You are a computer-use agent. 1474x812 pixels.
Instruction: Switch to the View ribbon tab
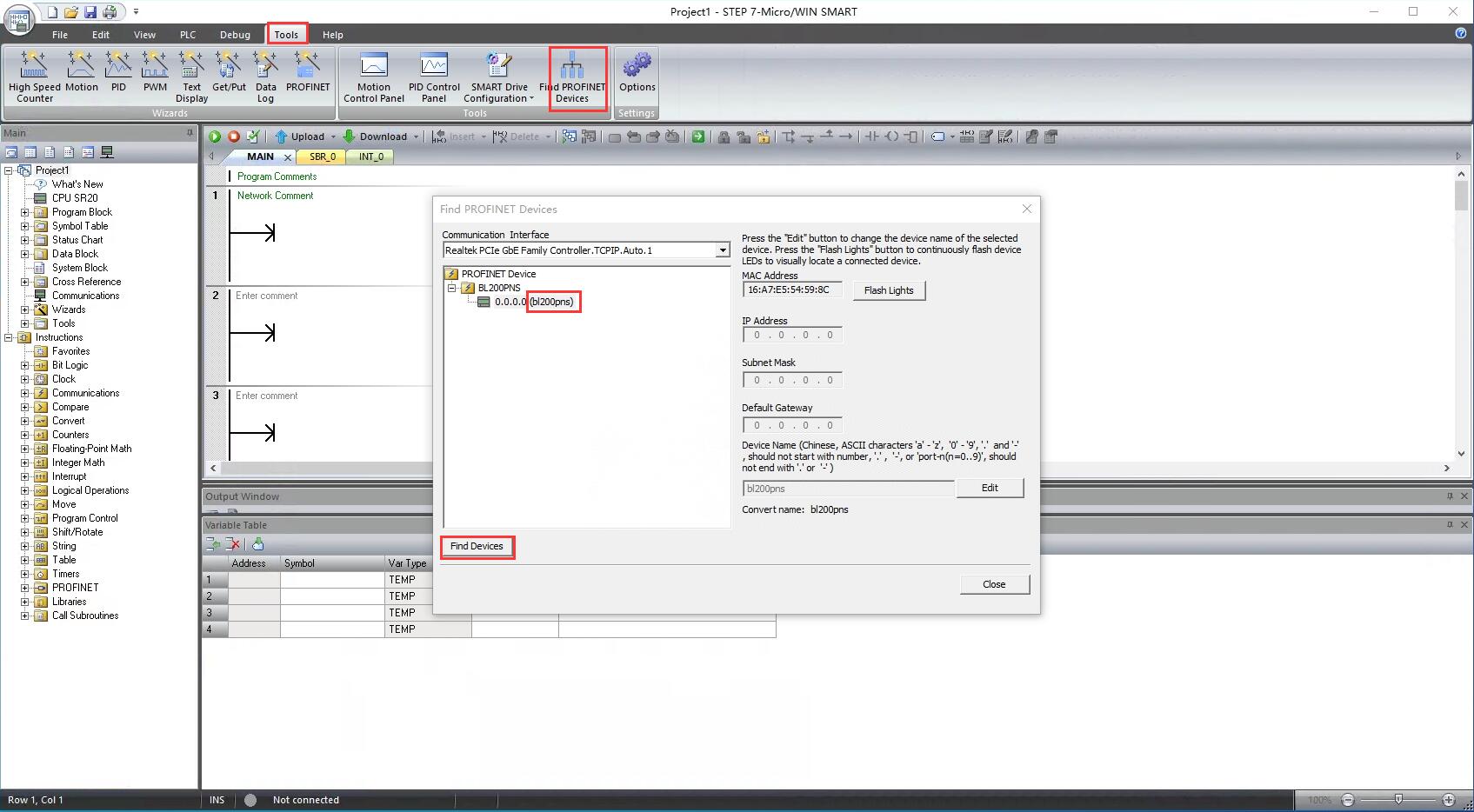(144, 35)
